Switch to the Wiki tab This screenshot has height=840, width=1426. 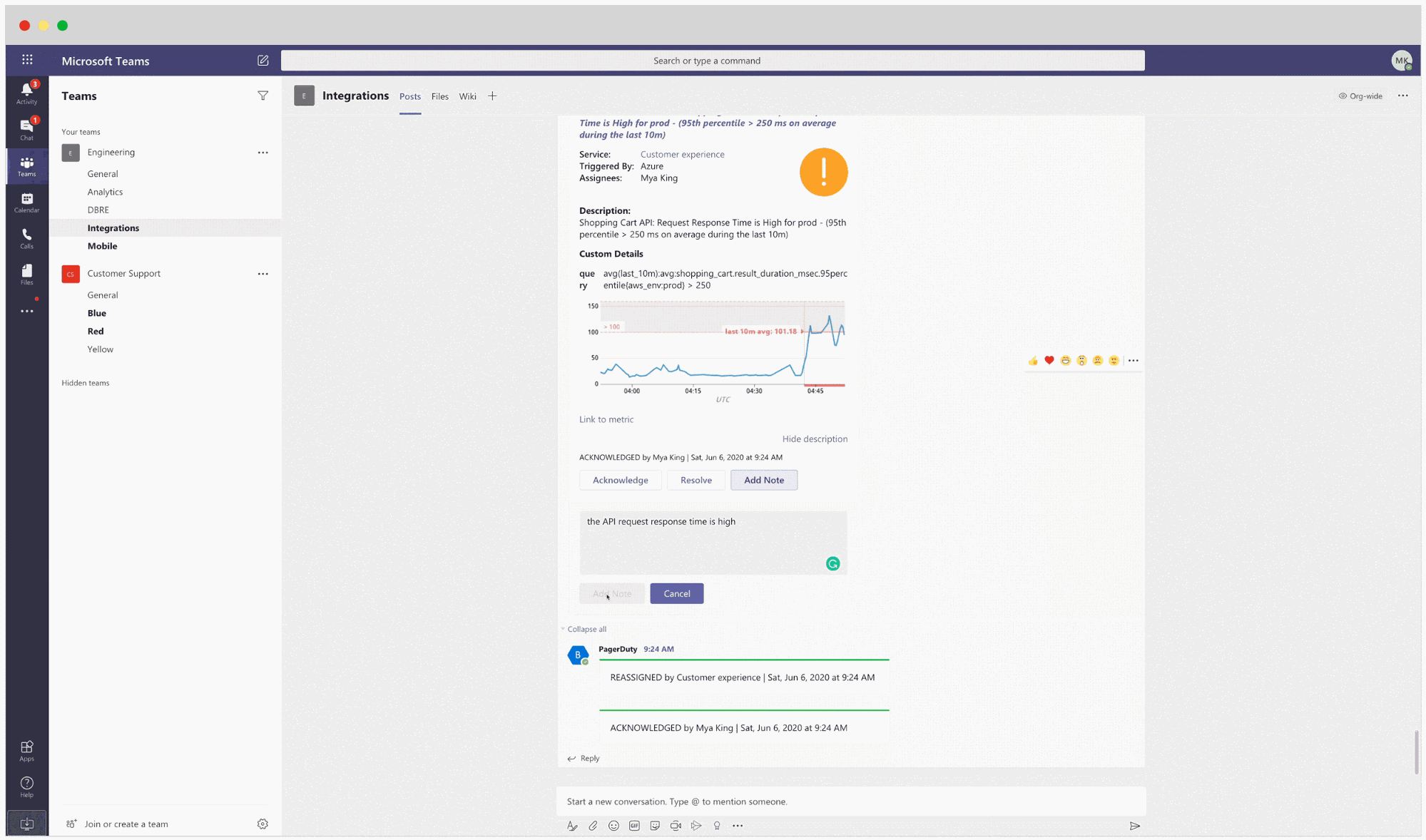[467, 96]
